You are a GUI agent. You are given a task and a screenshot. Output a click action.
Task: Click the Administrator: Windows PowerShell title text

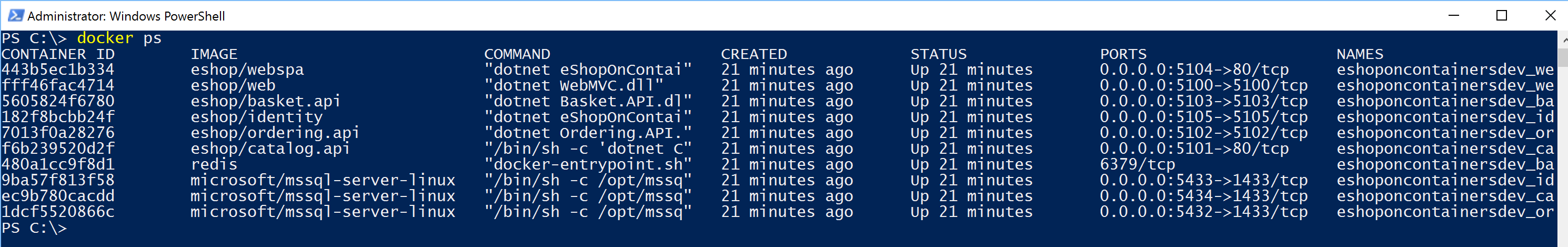pyautogui.click(x=126, y=16)
